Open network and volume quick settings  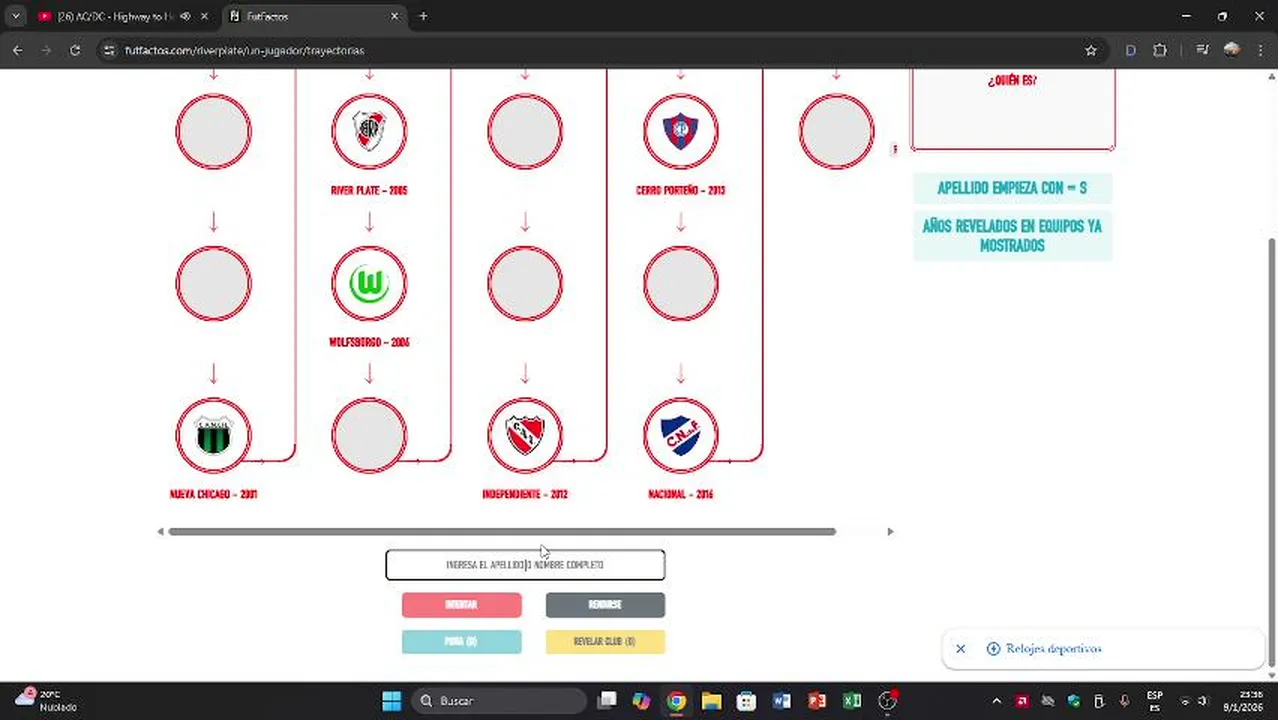pyautogui.click(x=1194, y=701)
